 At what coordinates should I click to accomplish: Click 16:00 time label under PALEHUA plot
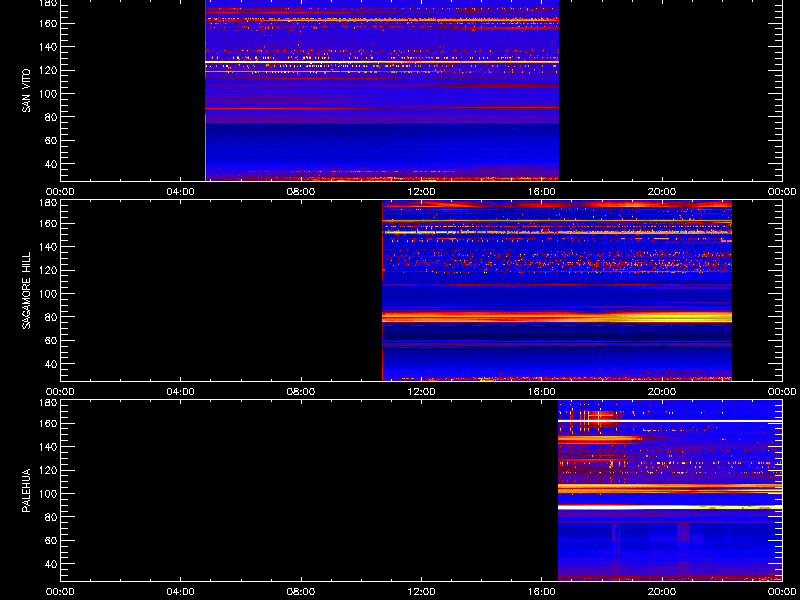pyautogui.click(x=542, y=592)
